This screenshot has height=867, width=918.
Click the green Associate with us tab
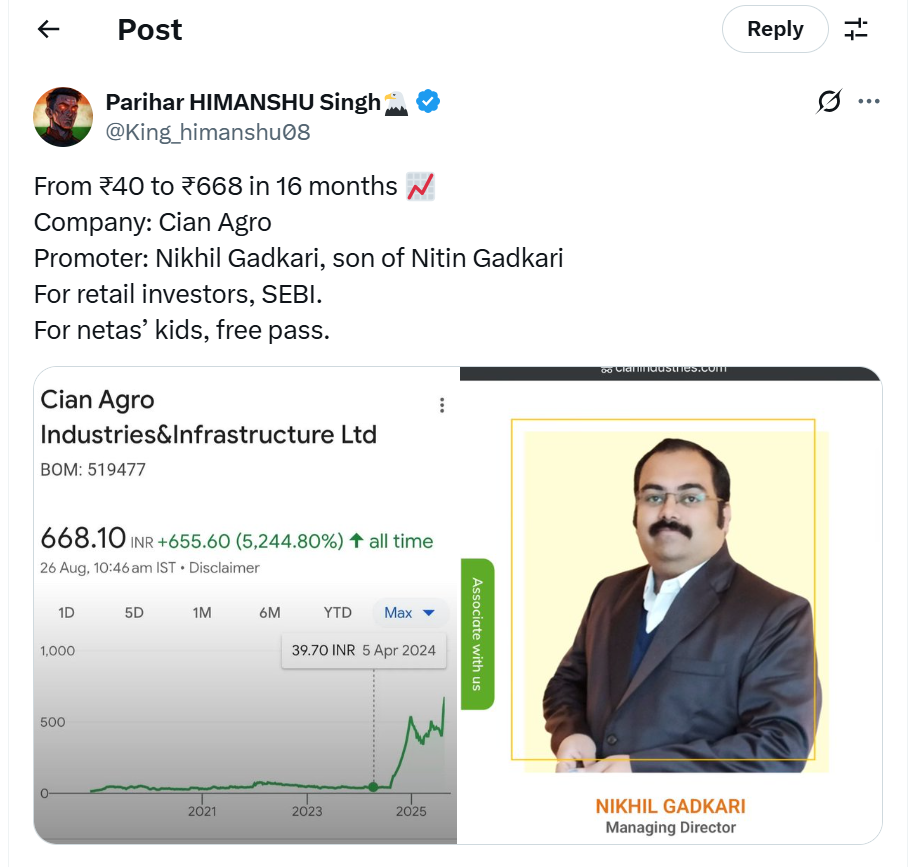tap(477, 634)
